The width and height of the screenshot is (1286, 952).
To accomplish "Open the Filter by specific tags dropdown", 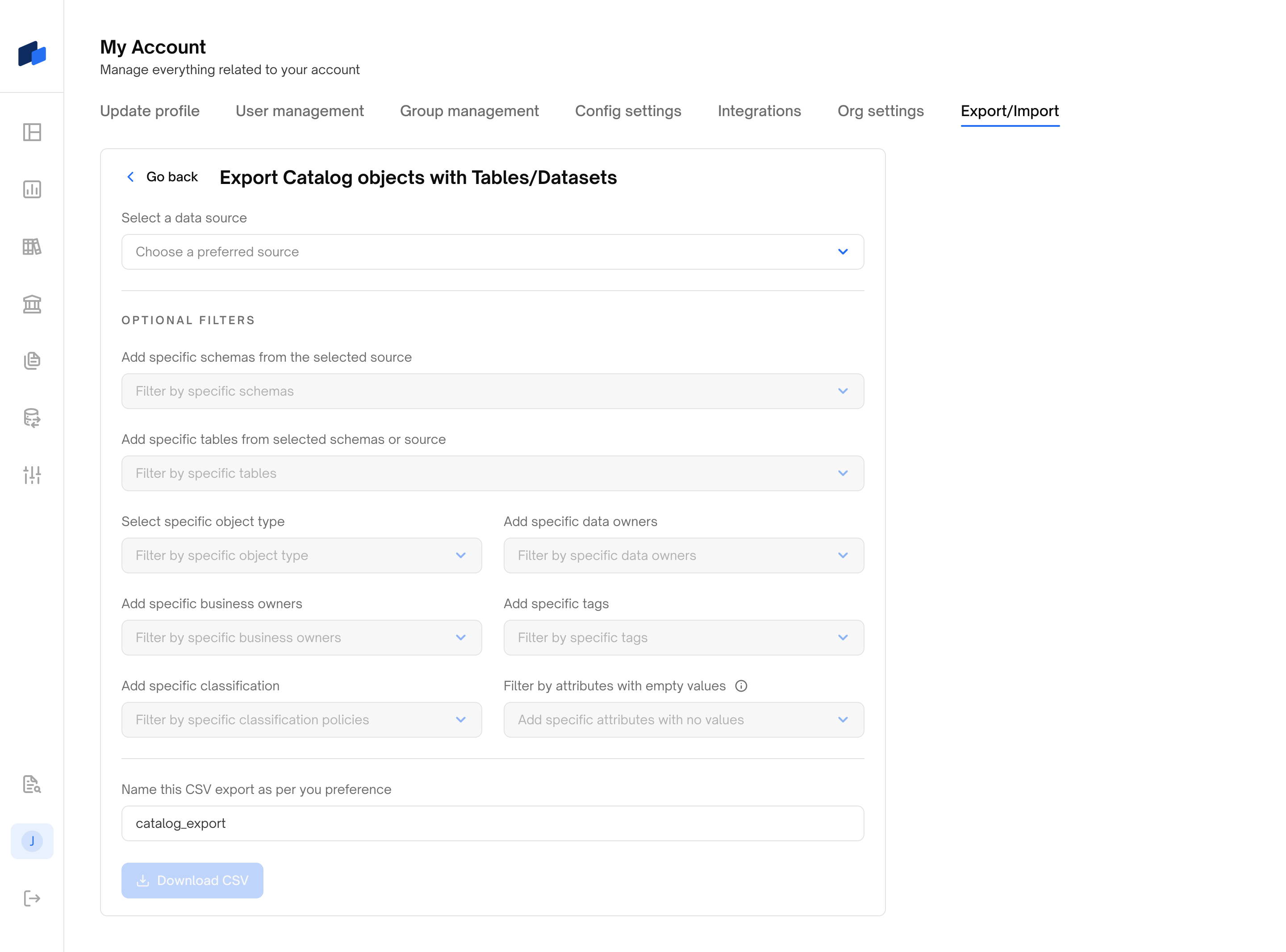I will tap(683, 637).
